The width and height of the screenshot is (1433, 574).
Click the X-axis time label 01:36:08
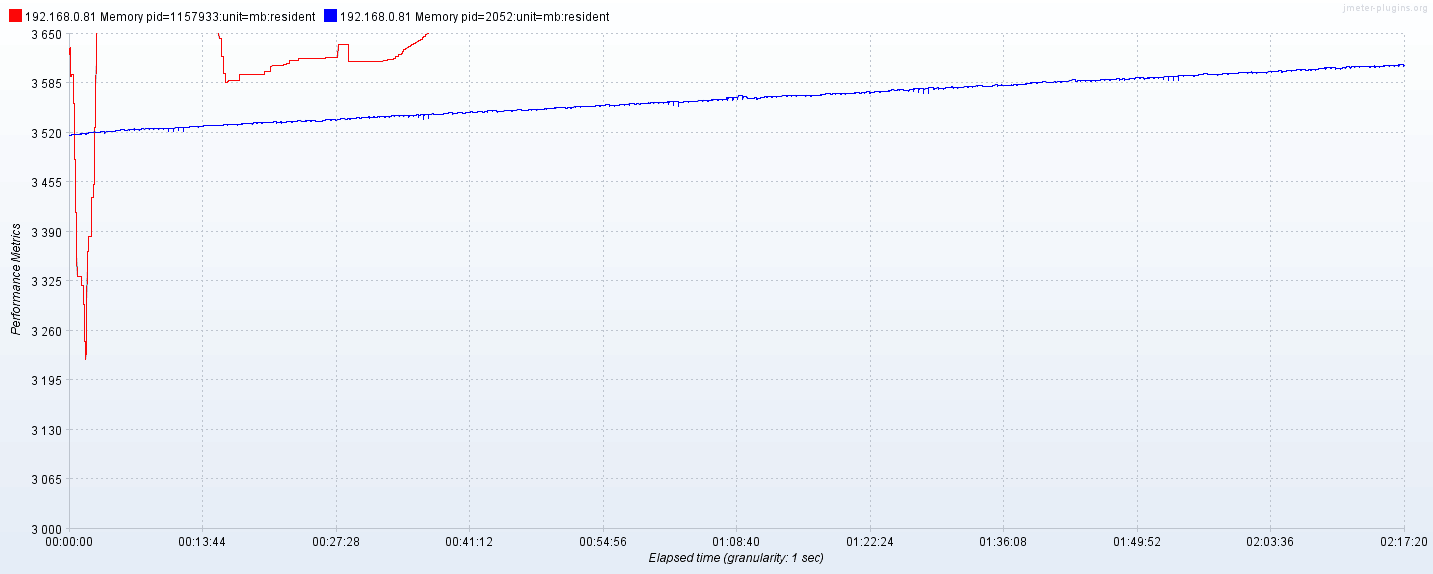pyautogui.click(x=1004, y=542)
